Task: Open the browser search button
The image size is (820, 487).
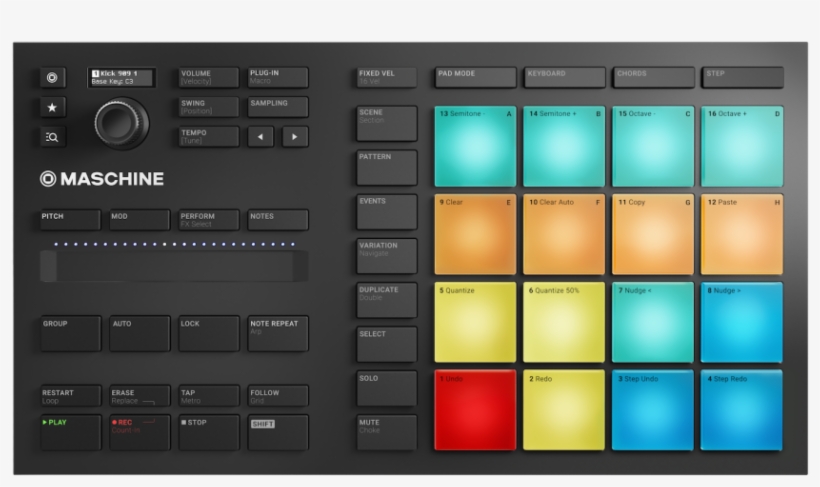Action: (x=52, y=137)
